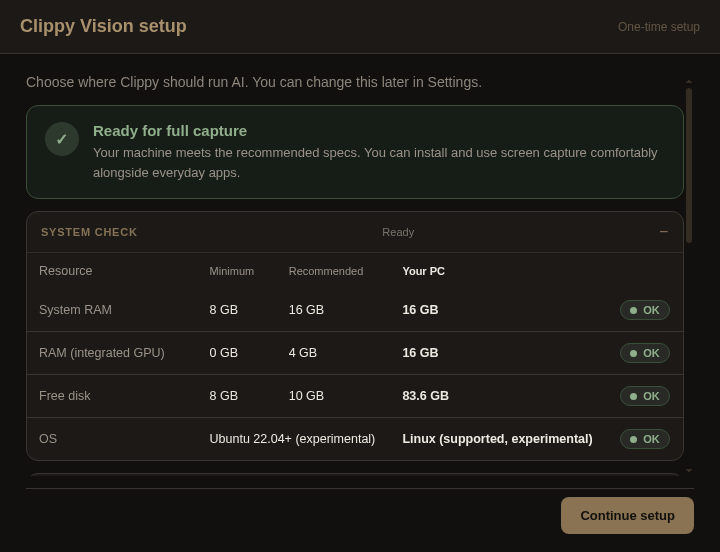Click the scrollbar down arrow
The width and height of the screenshot is (720, 552).
(x=689, y=471)
